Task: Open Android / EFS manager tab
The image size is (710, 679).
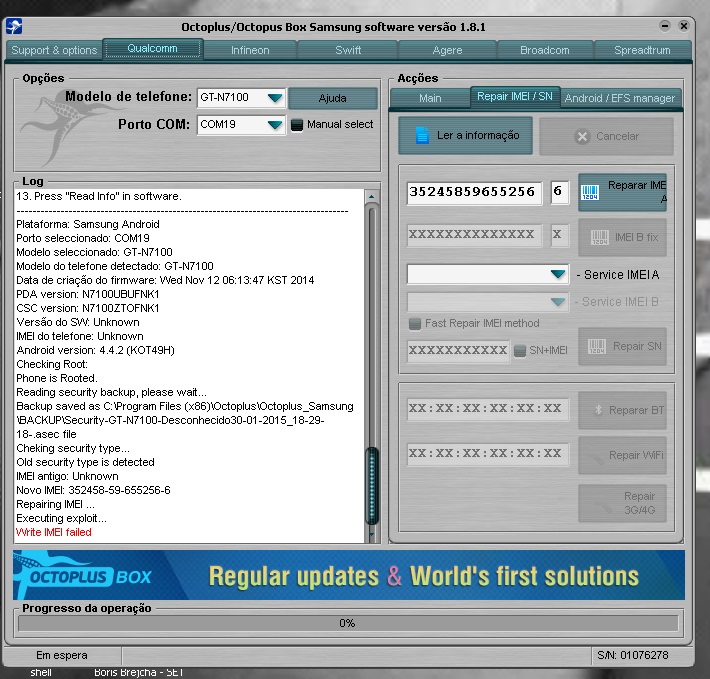Action: click(x=619, y=98)
